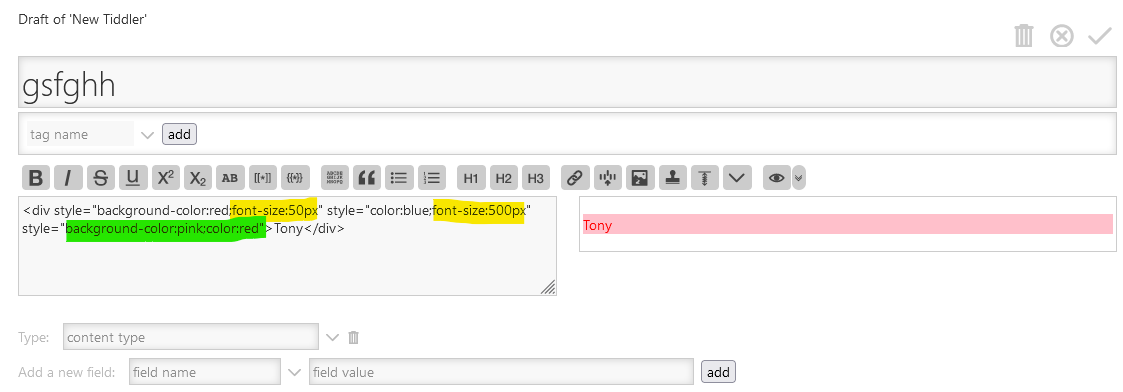Insert a block quote with the quote icon
The image size is (1123, 392).
[x=367, y=178]
